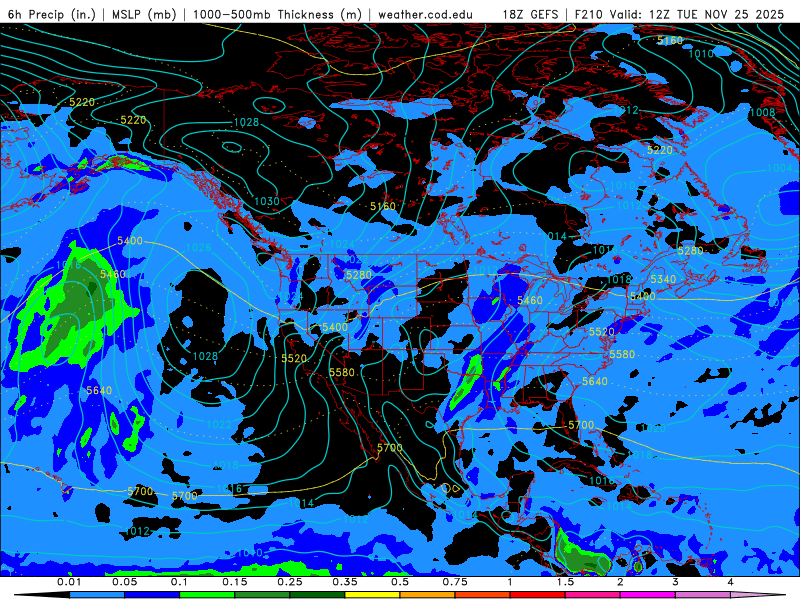
Task: Click the 0.01 legend value
Action: coord(69,582)
